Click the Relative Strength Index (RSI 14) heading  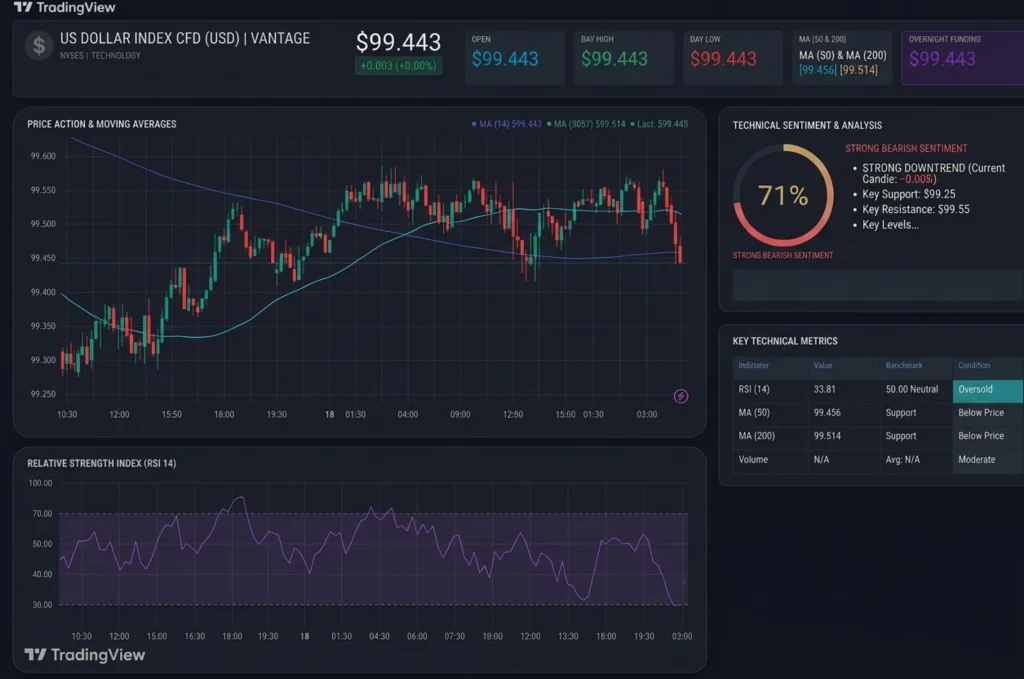(x=101, y=464)
